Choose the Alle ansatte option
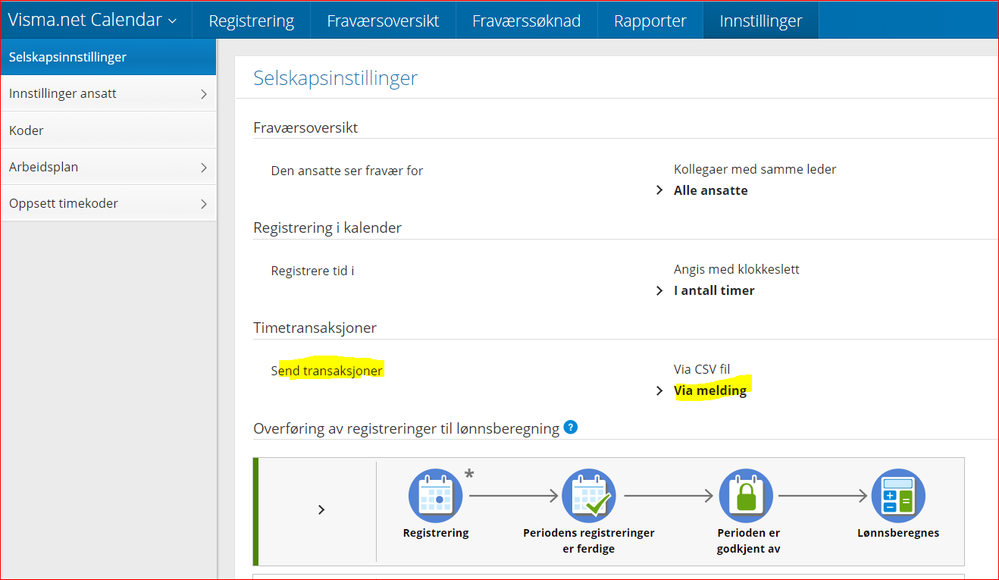Image resolution: width=999 pixels, height=580 pixels. (x=710, y=190)
